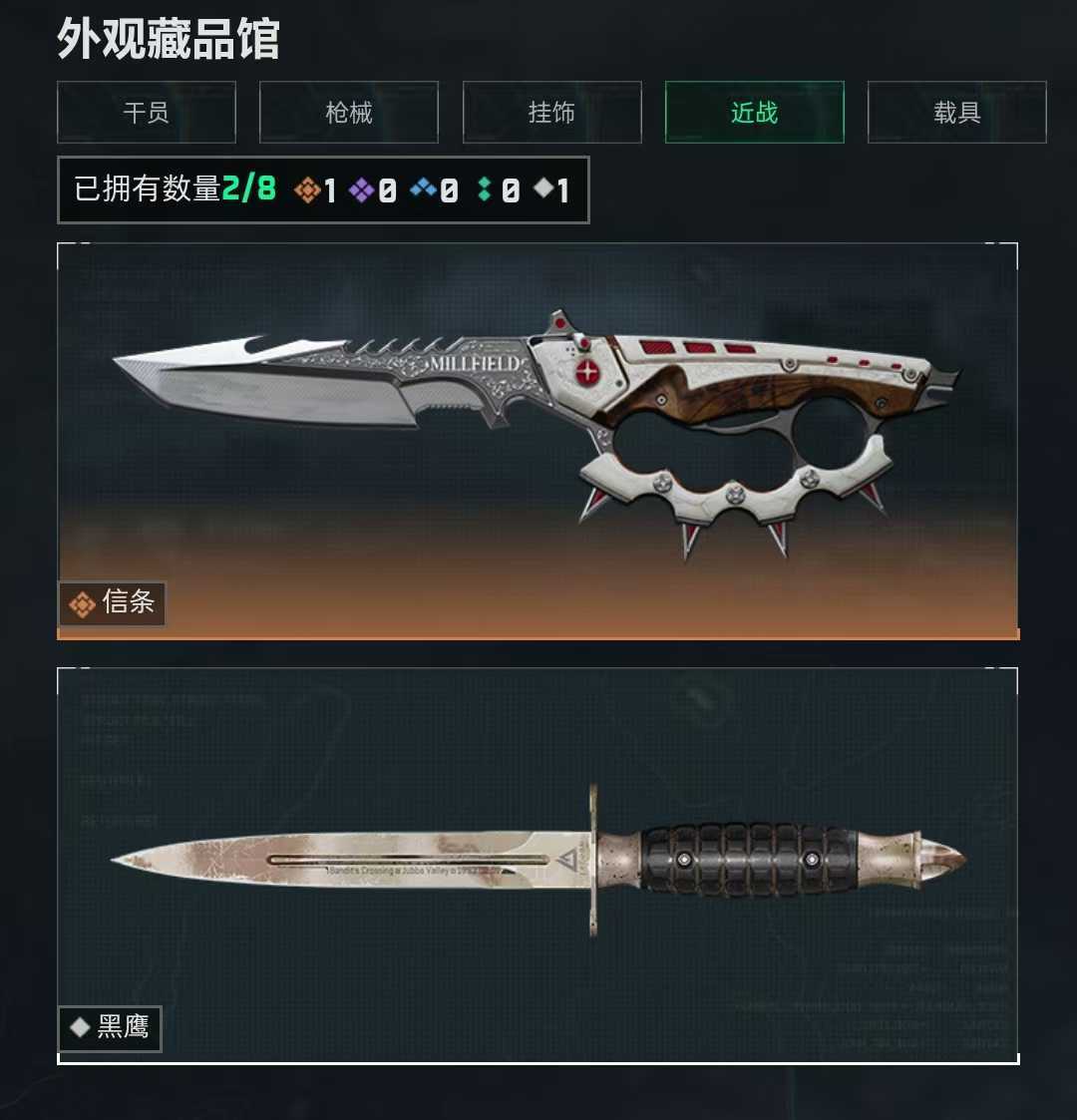Screen dimensions: 1077x1120
Task: Click the white diamond icon beside 黑鹰
Action: (80, 1028)
